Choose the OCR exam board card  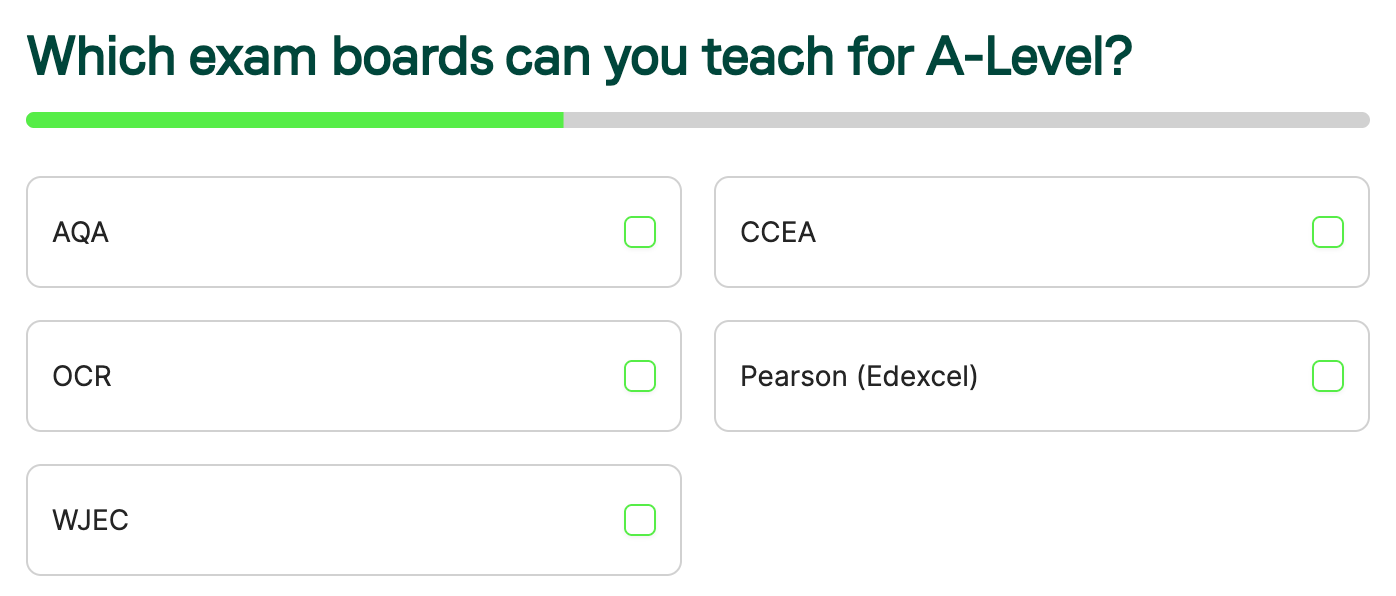click(x=354, y=376)
